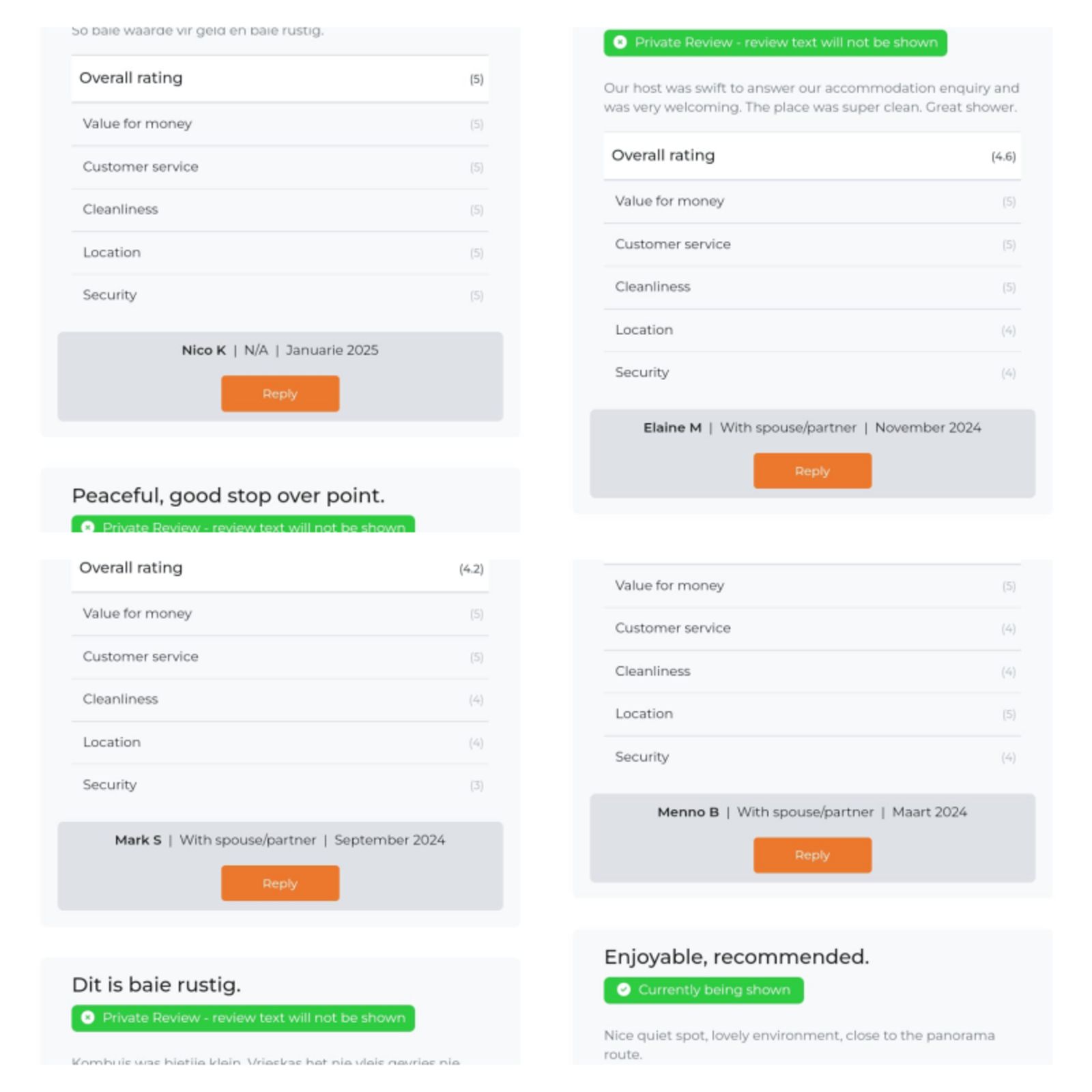Click X icon on Elaine M's Private Review badge

pyautogui.click(x=620, y=42)
